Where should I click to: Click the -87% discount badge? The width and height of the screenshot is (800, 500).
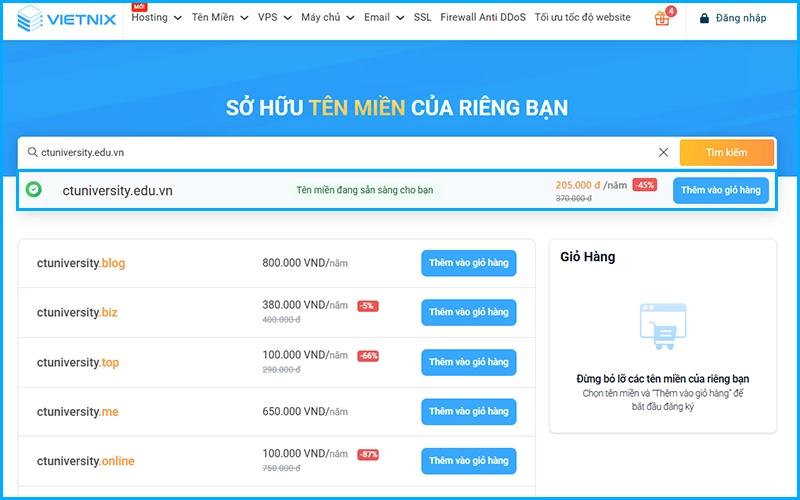(x=368, y=454)
